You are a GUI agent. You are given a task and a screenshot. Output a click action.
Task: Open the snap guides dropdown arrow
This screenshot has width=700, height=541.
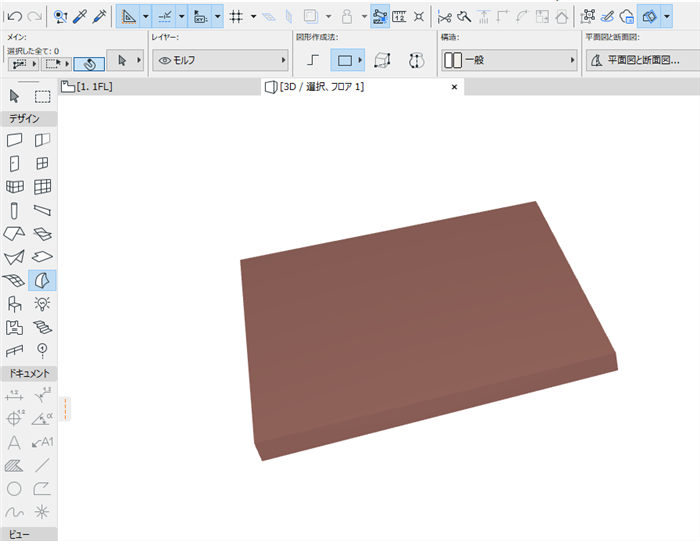(x=181, y=17)
